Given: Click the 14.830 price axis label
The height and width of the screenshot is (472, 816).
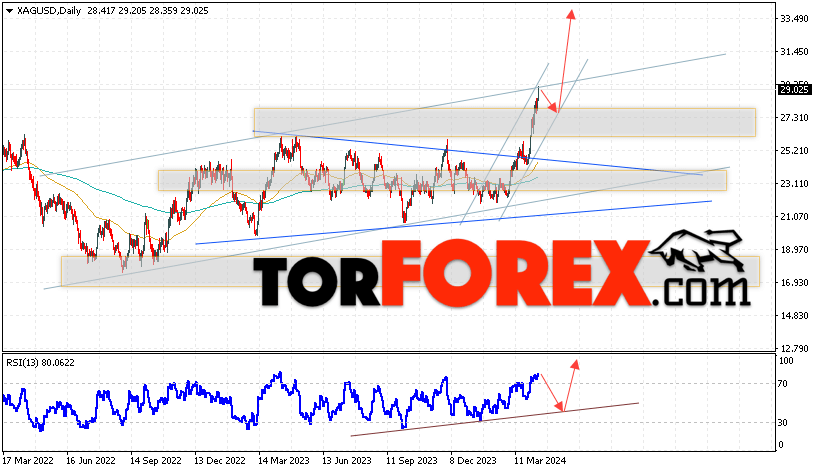Looking at the screenshot, I should click(x=794, y=315).
